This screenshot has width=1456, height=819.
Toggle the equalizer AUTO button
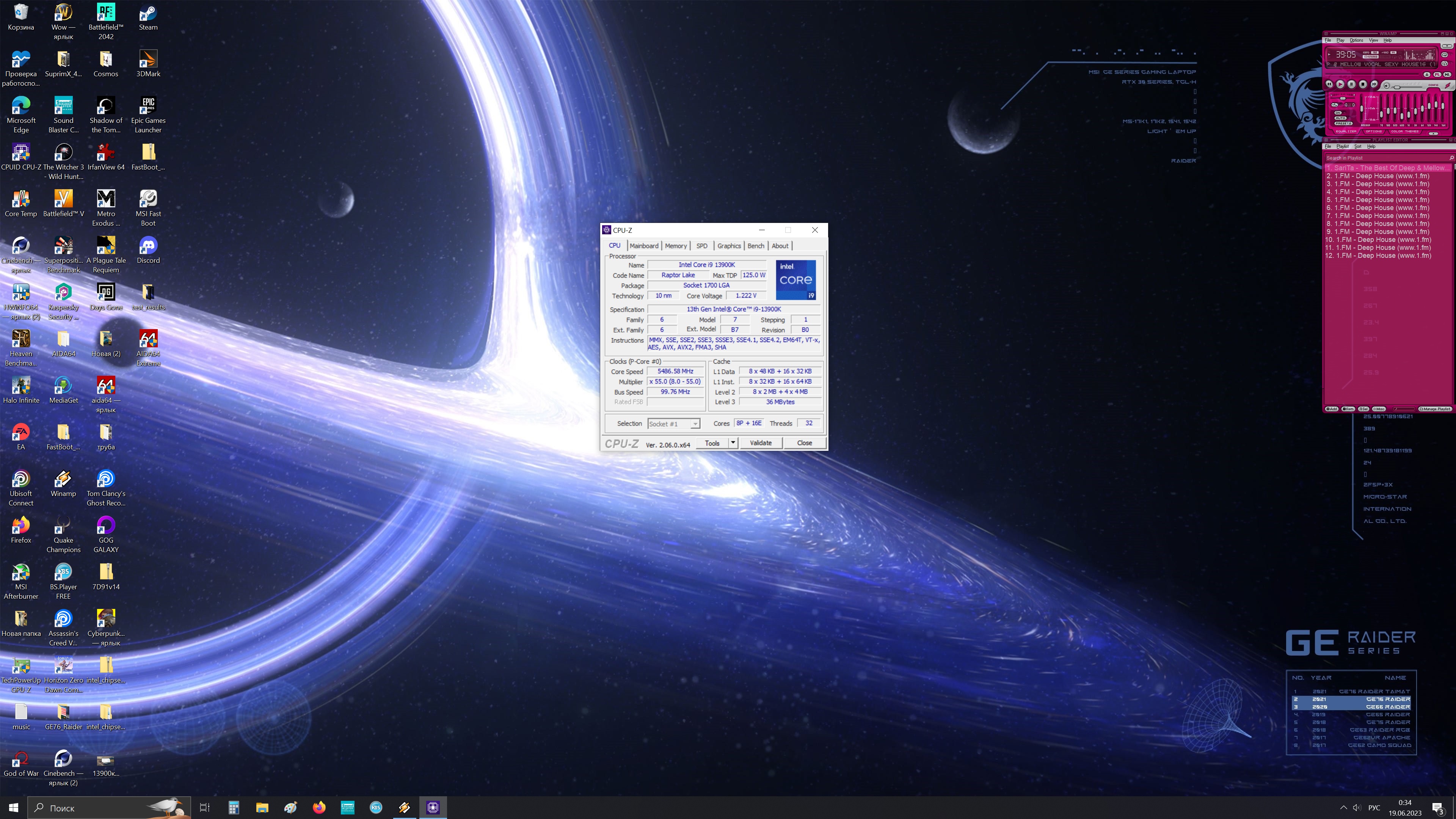[x=1341, y=118]
